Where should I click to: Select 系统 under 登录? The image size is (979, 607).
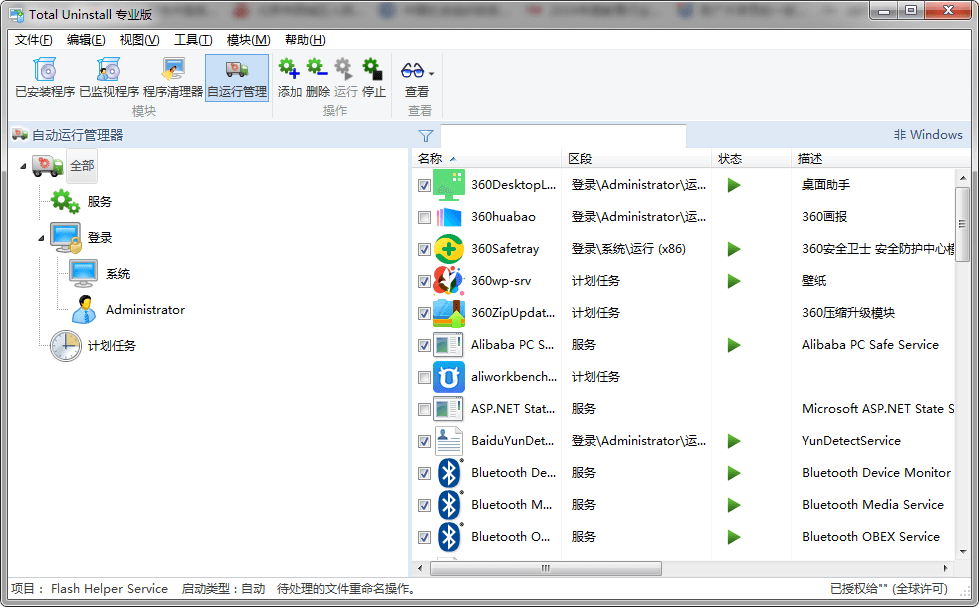(118, 274)
